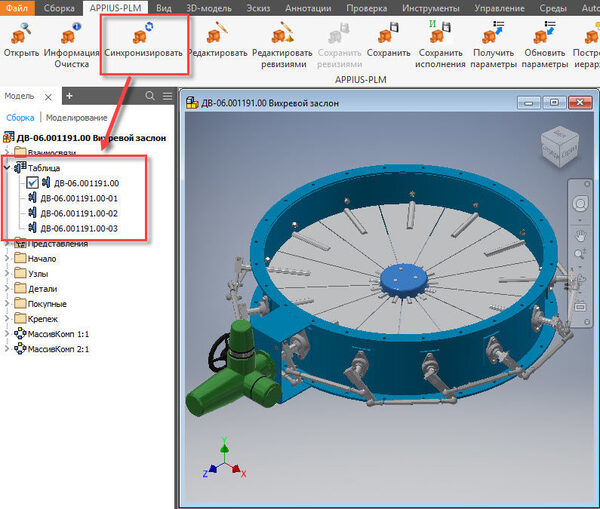Click navigation wheel icon in nav bar
600x509 pixels.
(580, 204)
